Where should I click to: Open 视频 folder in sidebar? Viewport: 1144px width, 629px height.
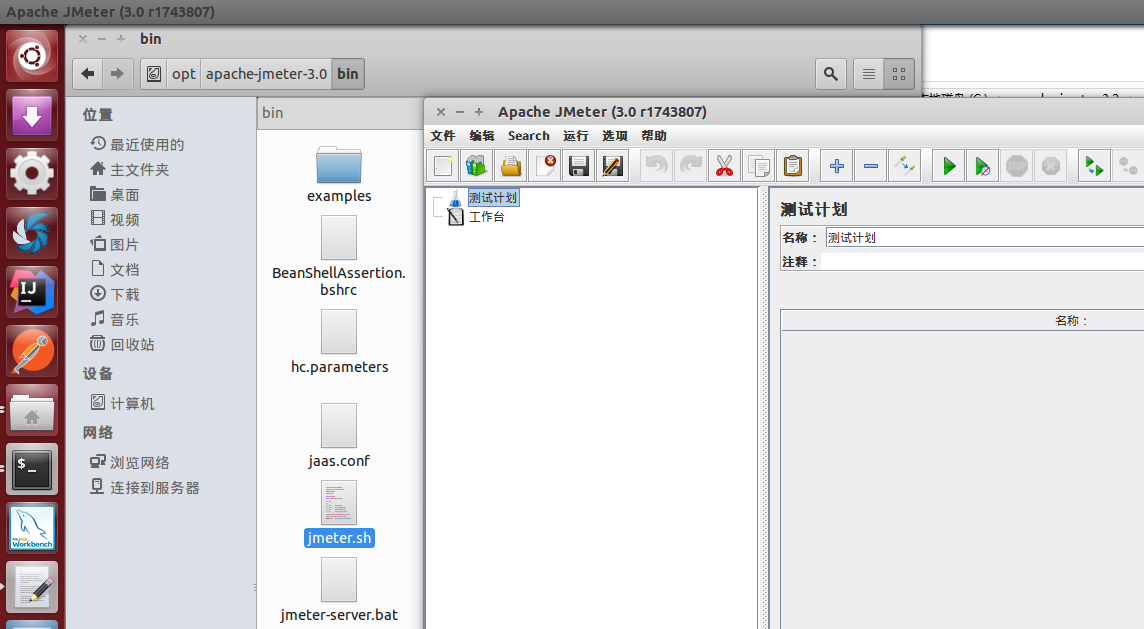point(115,219)
